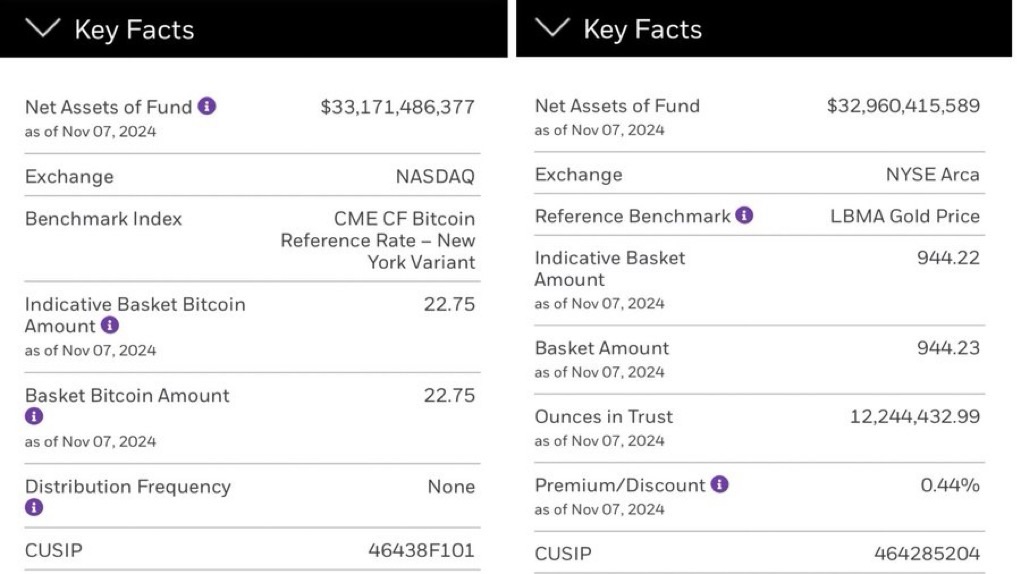Click Indicative Basket Amount value 944.22
The width and height of the screenshot is (1020, 574).
[x=948, y=258]
